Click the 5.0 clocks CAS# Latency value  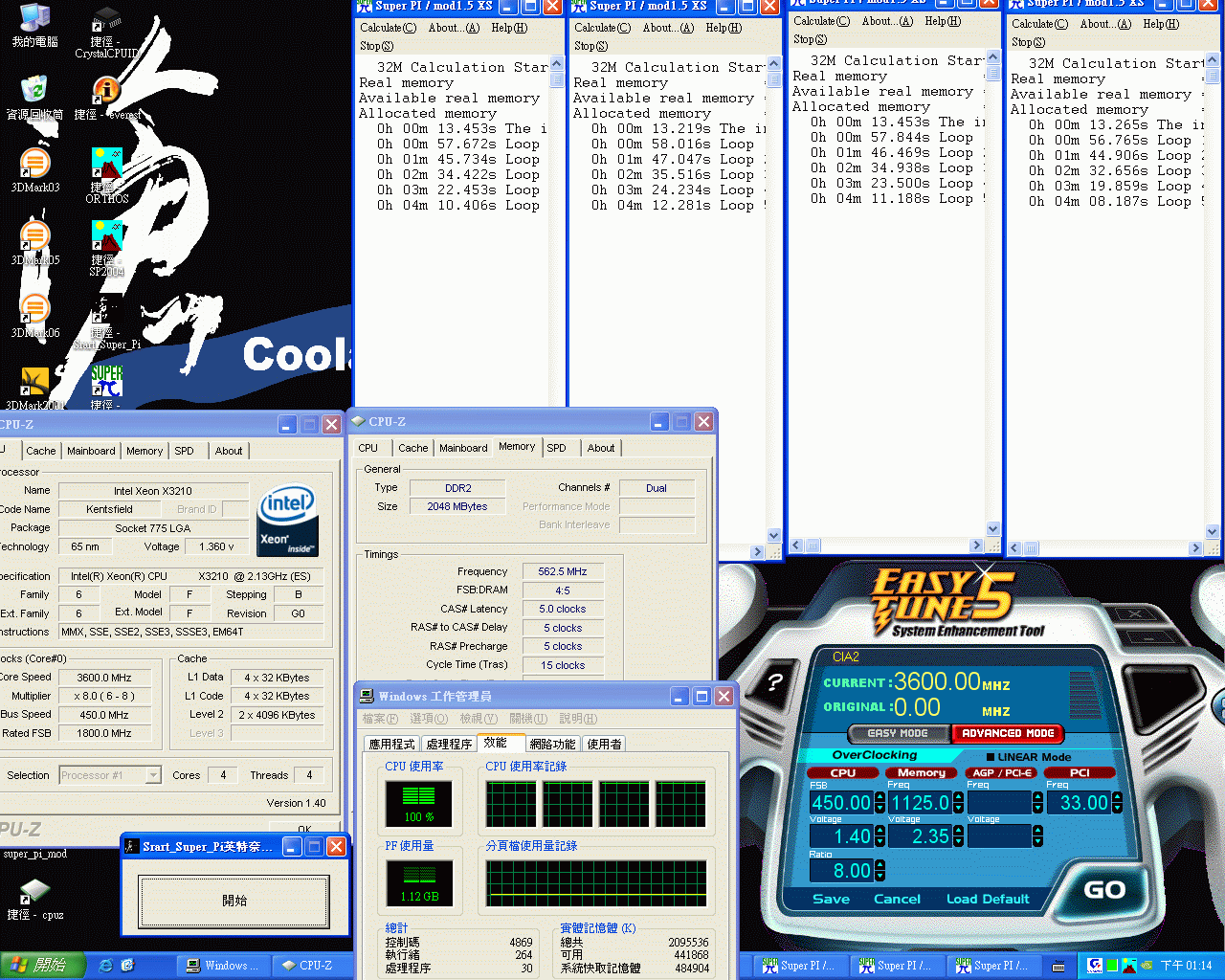pyautogui.click(x=563, y=609)
